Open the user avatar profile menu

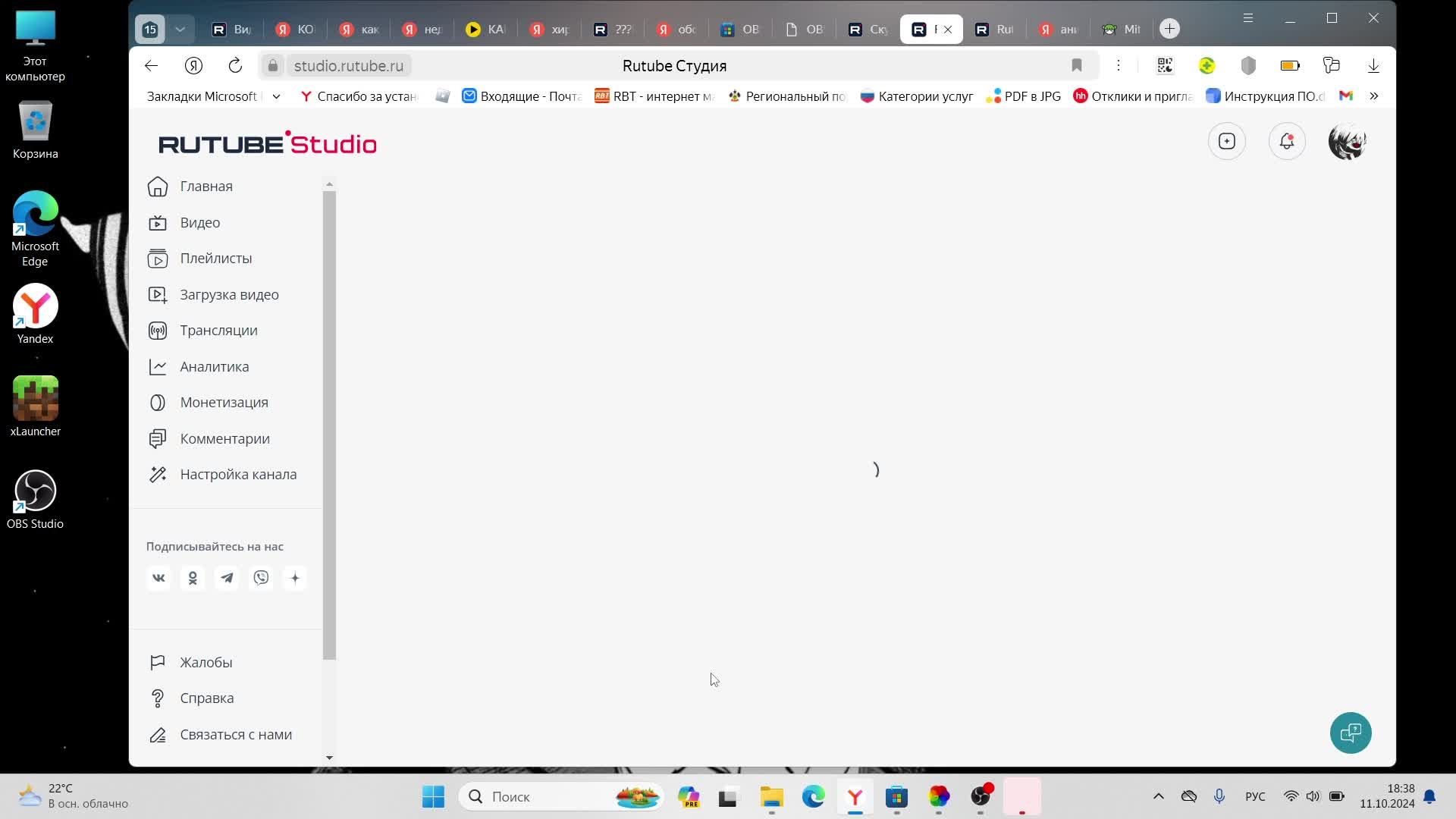pyautogui.click(x=1347, y=142)
